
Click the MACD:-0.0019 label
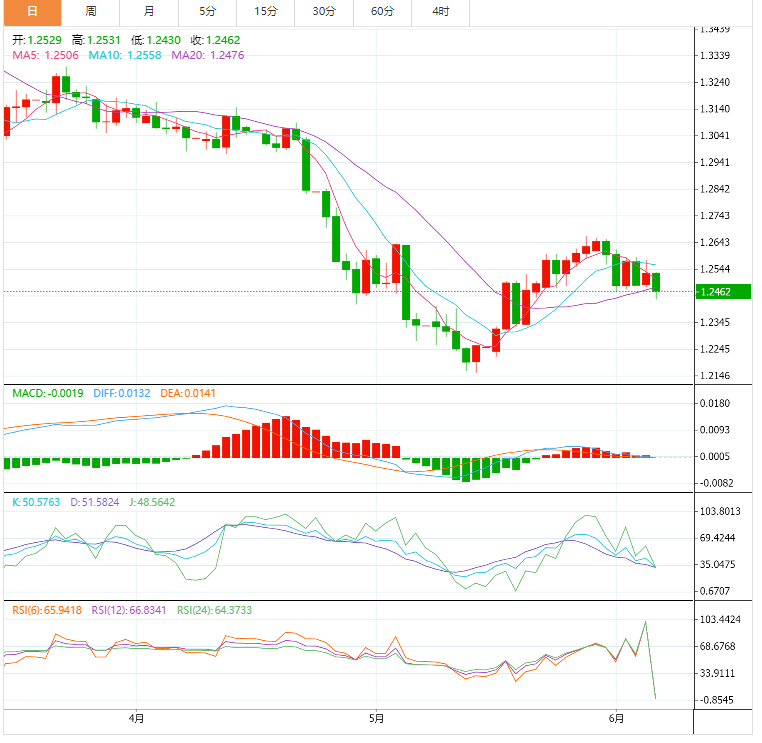48,394
